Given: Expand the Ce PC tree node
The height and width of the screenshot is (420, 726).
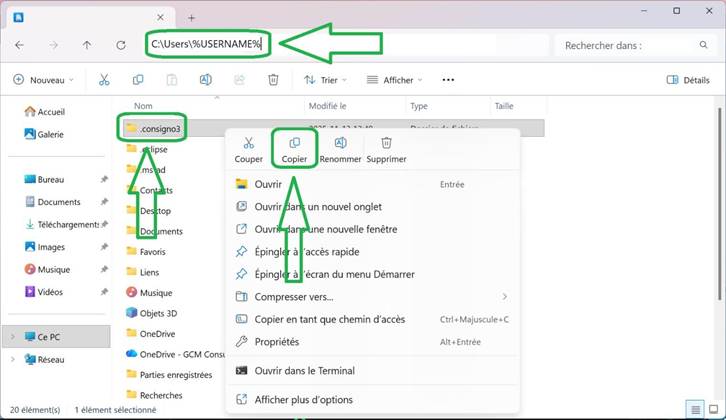Looking at the screenshot, I should (x=13, y=337).
